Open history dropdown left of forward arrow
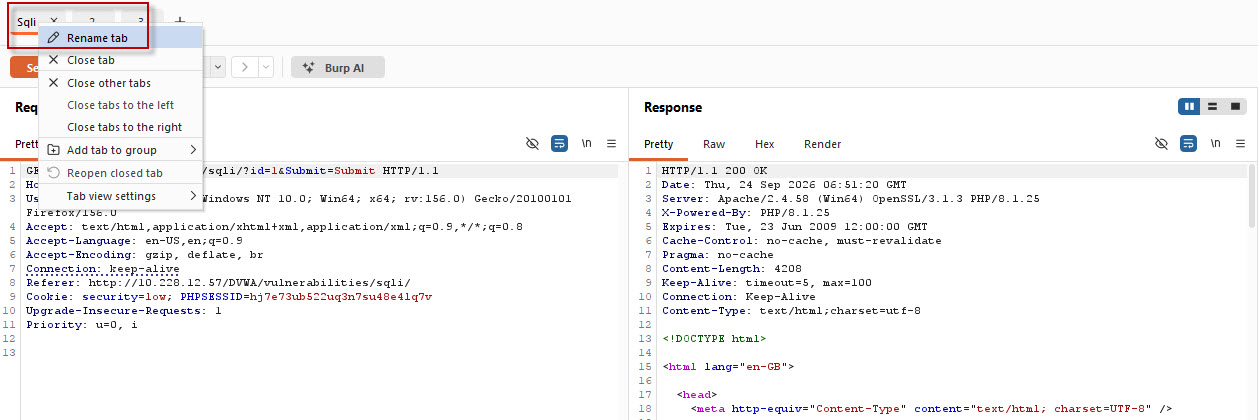This screenshot has height=420, width=1258. tap(218, 67)
